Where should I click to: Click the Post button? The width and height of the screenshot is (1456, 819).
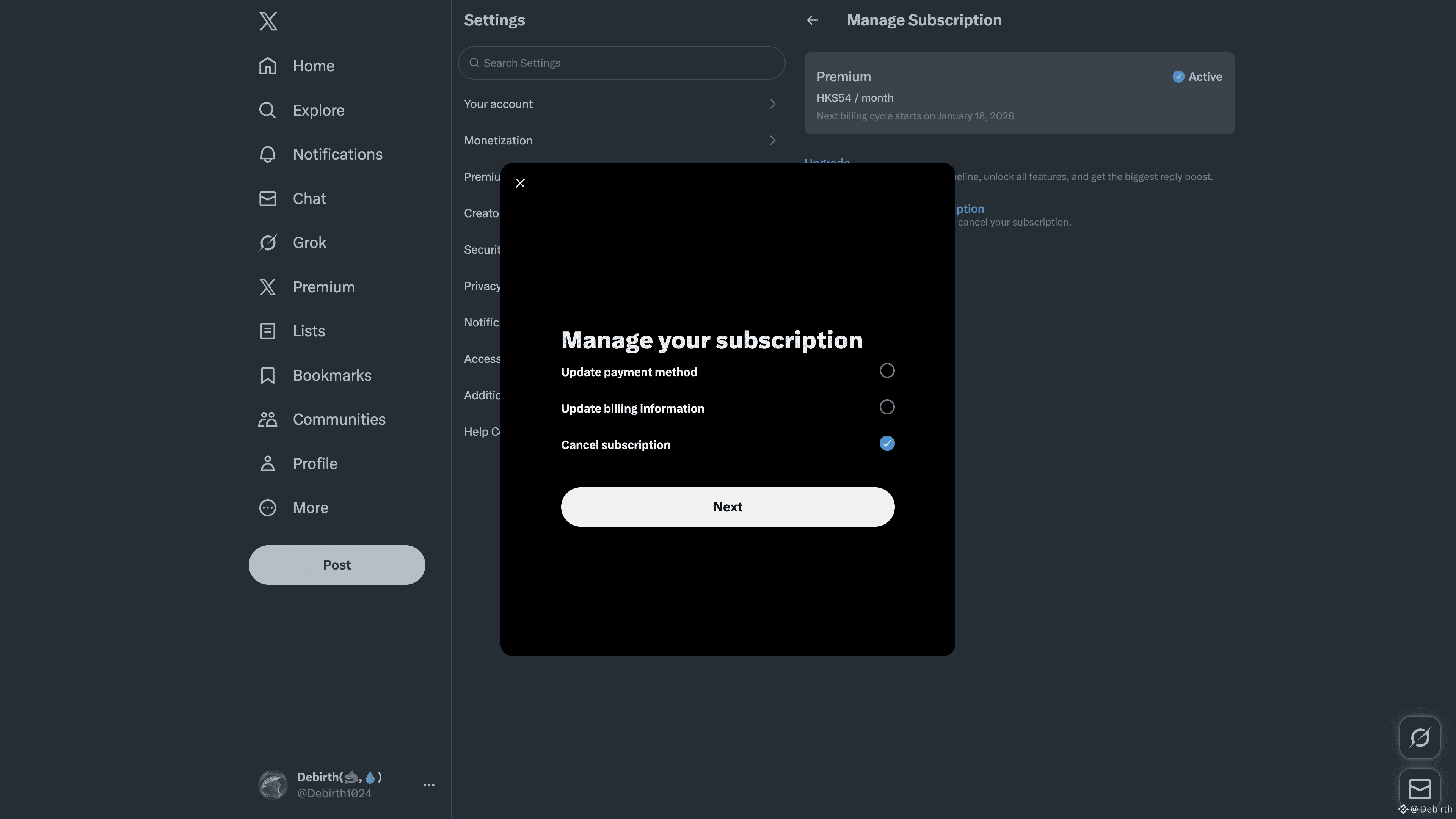[x=337, y=565]
